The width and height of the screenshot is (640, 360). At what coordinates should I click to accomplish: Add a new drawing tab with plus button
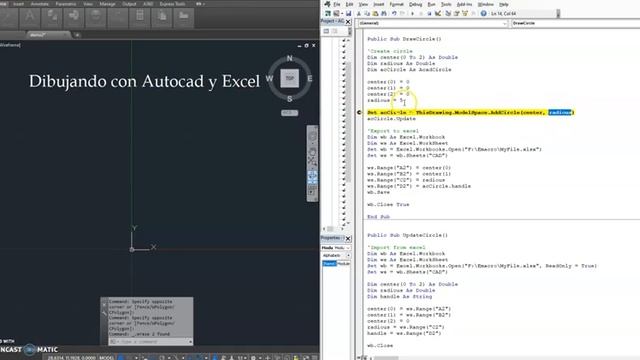pos(77,35)
